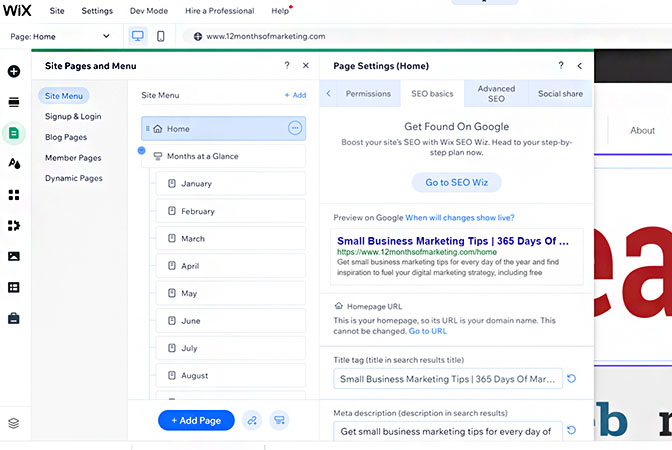
Task: Select Dynamic Pages section
Action: pyautogui.click(x=74, y=178)
